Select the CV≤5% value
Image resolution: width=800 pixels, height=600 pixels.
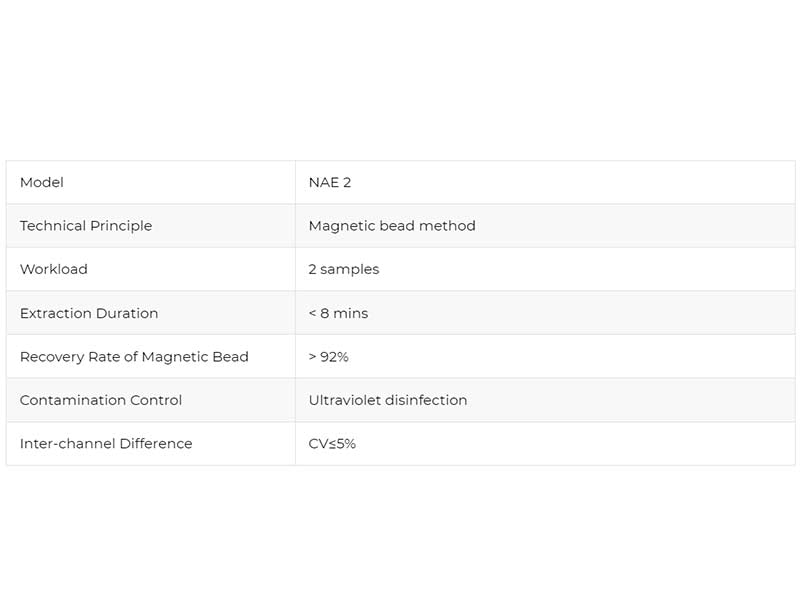tap(332, 444)
